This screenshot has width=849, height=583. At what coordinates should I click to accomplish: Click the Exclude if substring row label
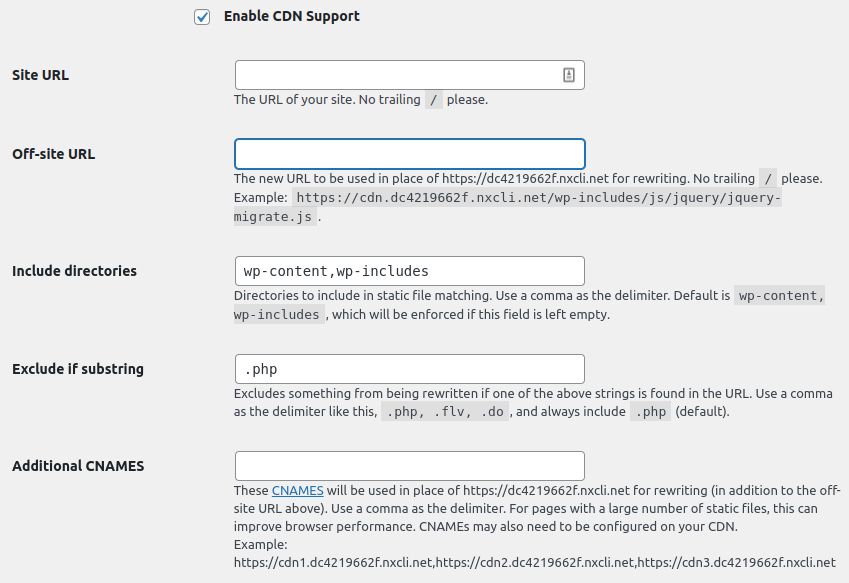point(78,369)
